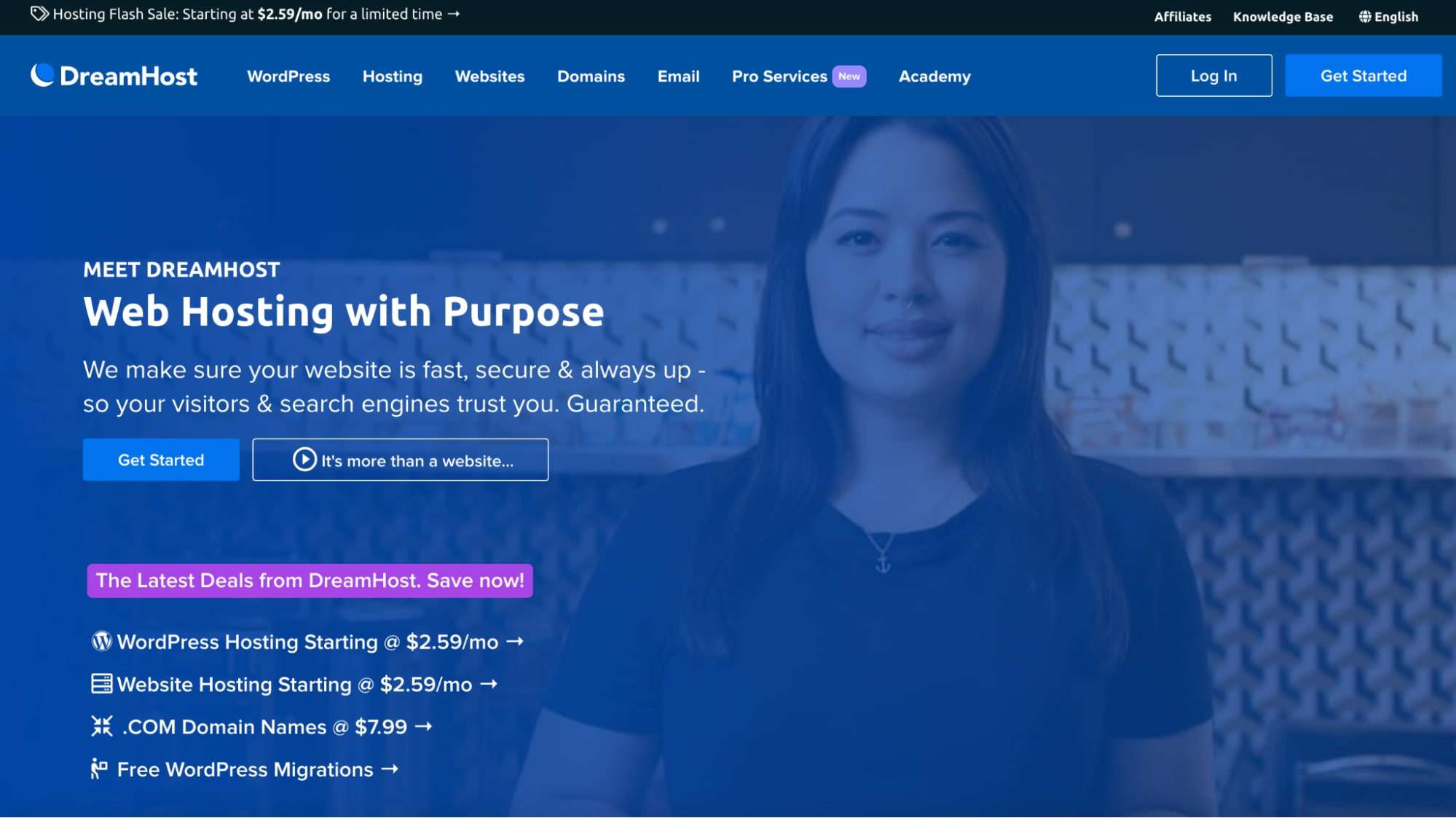
Task: Click the migration icon beside Free WordPress Migrations
Action: point(99,768)
